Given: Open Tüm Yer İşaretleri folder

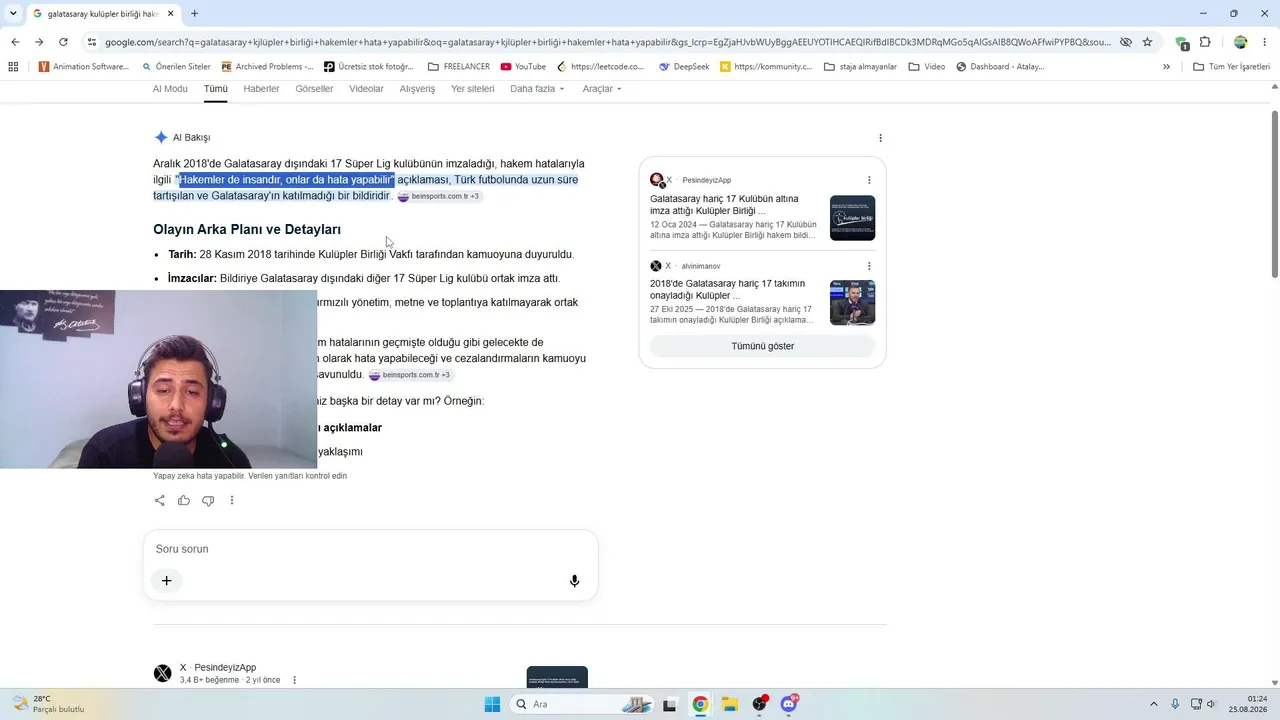Looking at the screenshot, I should [1232, 67].
